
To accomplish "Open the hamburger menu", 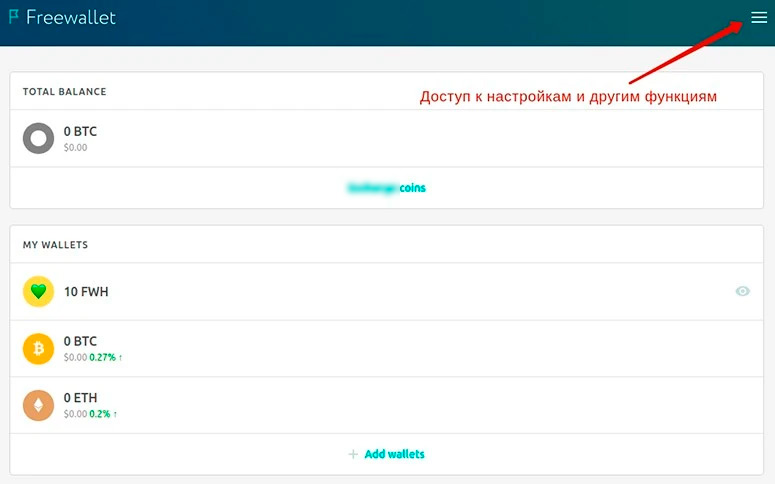I will click(x=759, y=18).
